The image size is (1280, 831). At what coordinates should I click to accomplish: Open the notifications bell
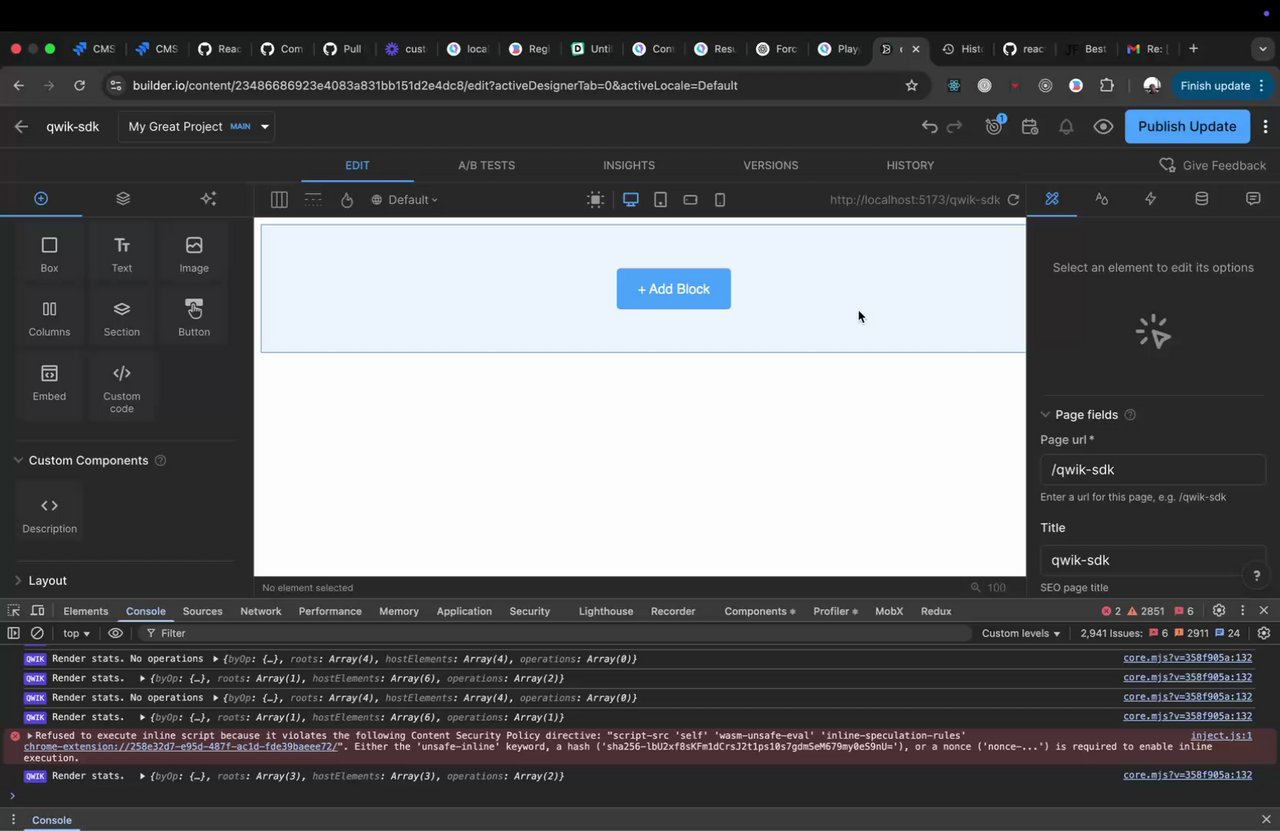coord(1066,127)
